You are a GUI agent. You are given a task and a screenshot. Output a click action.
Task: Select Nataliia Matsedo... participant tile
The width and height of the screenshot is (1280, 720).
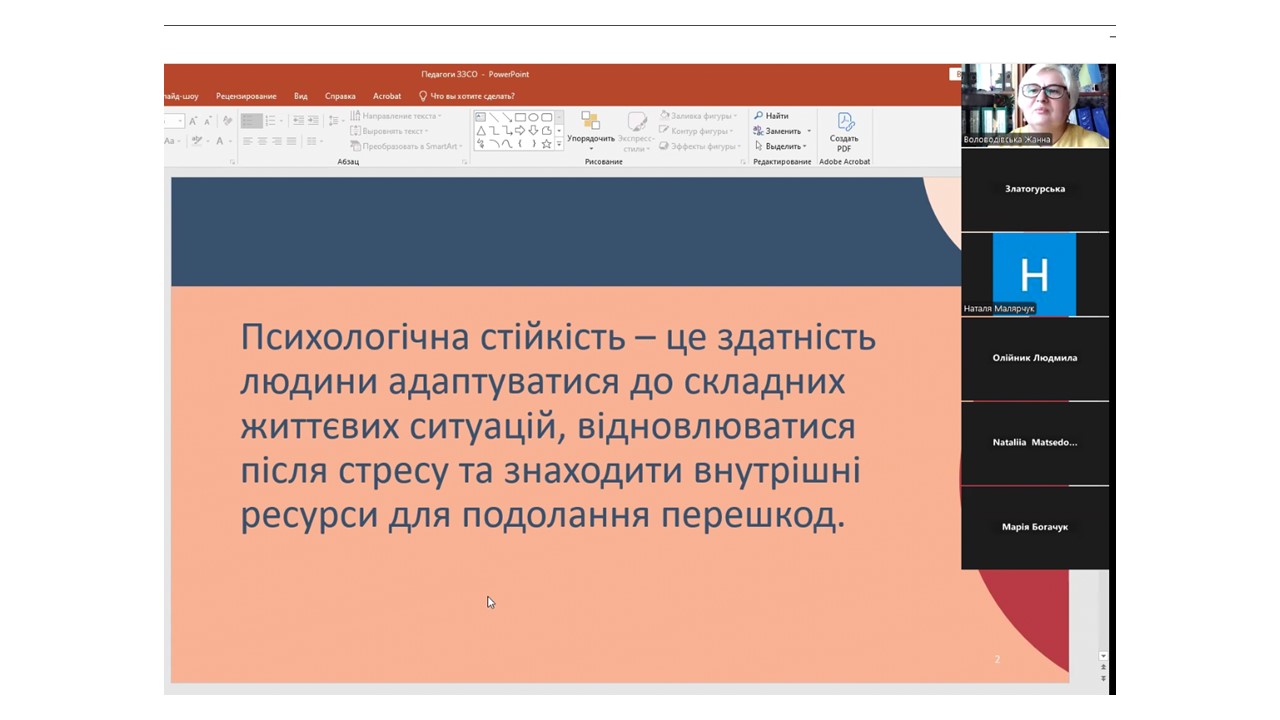pos(1035,443)
